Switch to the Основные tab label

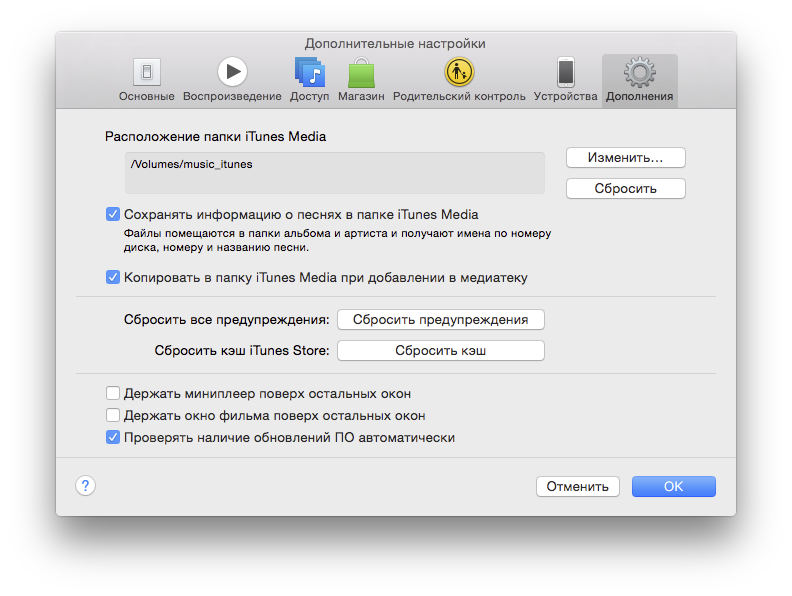146,96
